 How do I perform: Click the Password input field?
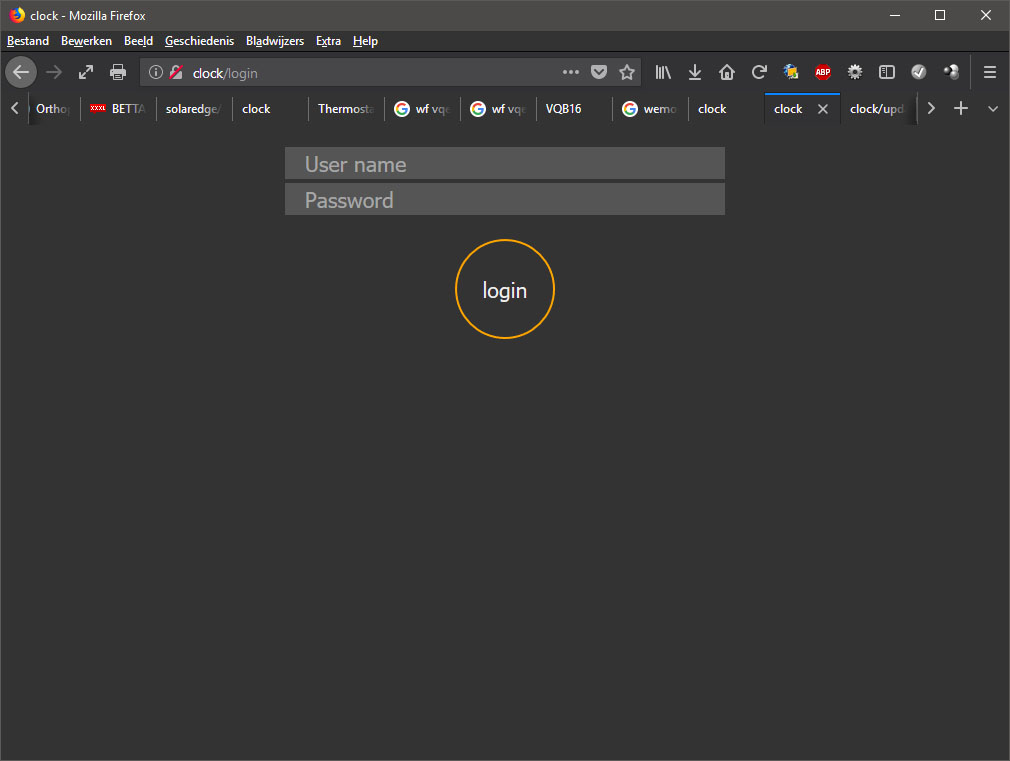505,200
